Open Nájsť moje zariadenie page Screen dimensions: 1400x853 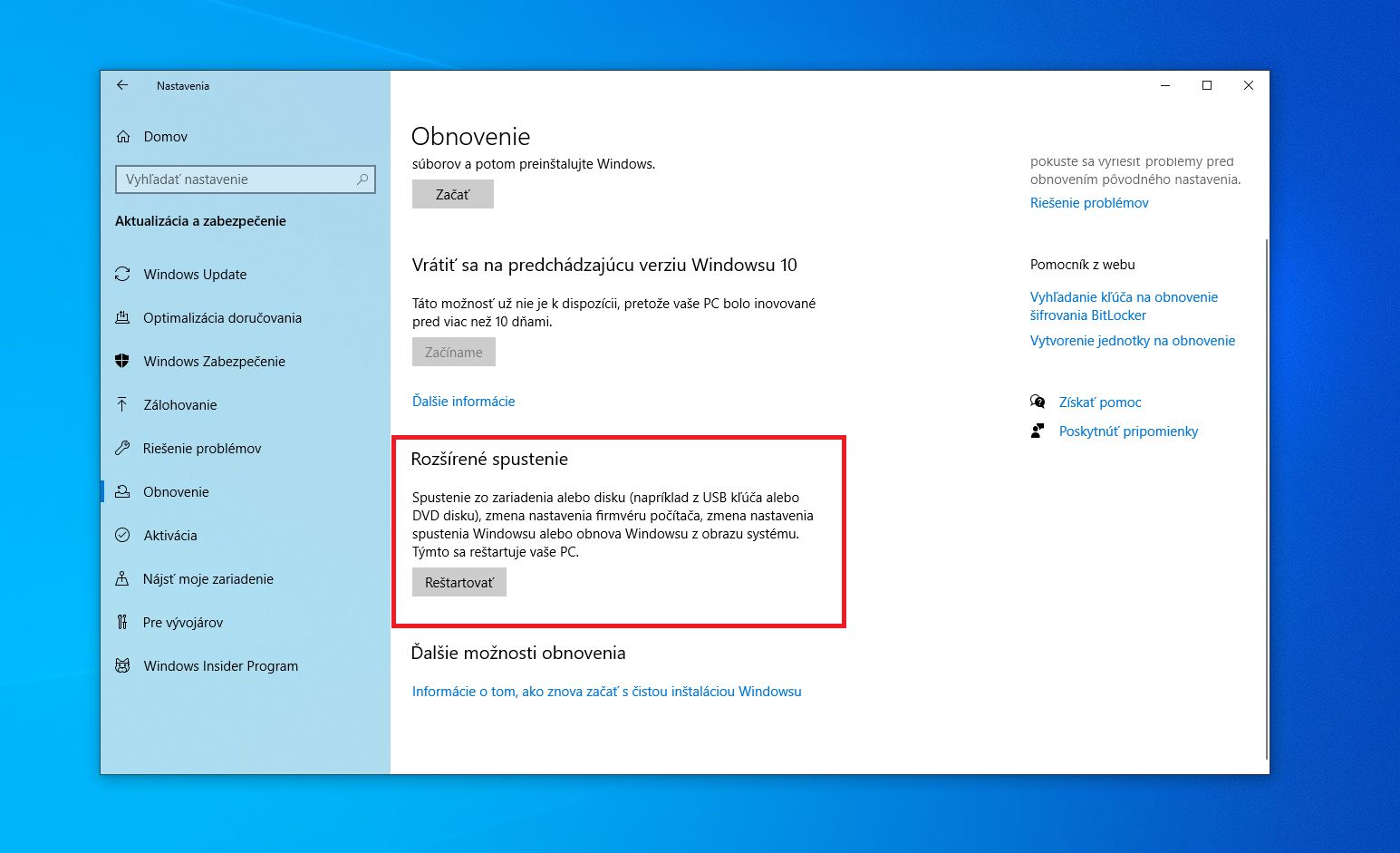point(245,579)
